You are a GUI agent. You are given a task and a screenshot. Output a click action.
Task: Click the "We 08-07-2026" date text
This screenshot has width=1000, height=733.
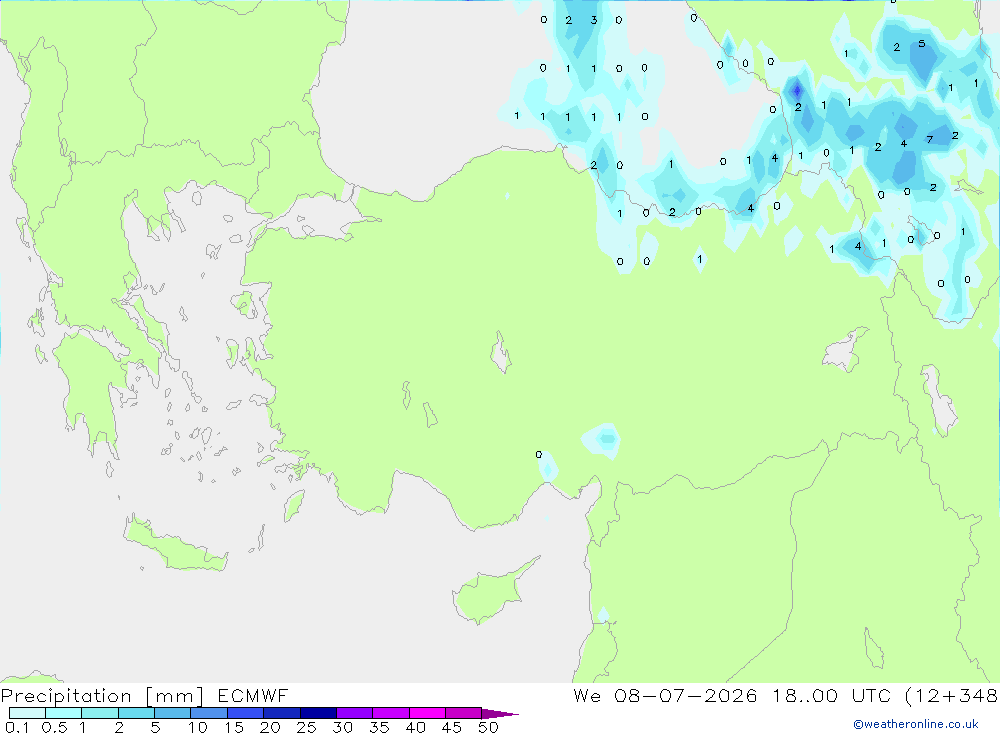point(665,696)
